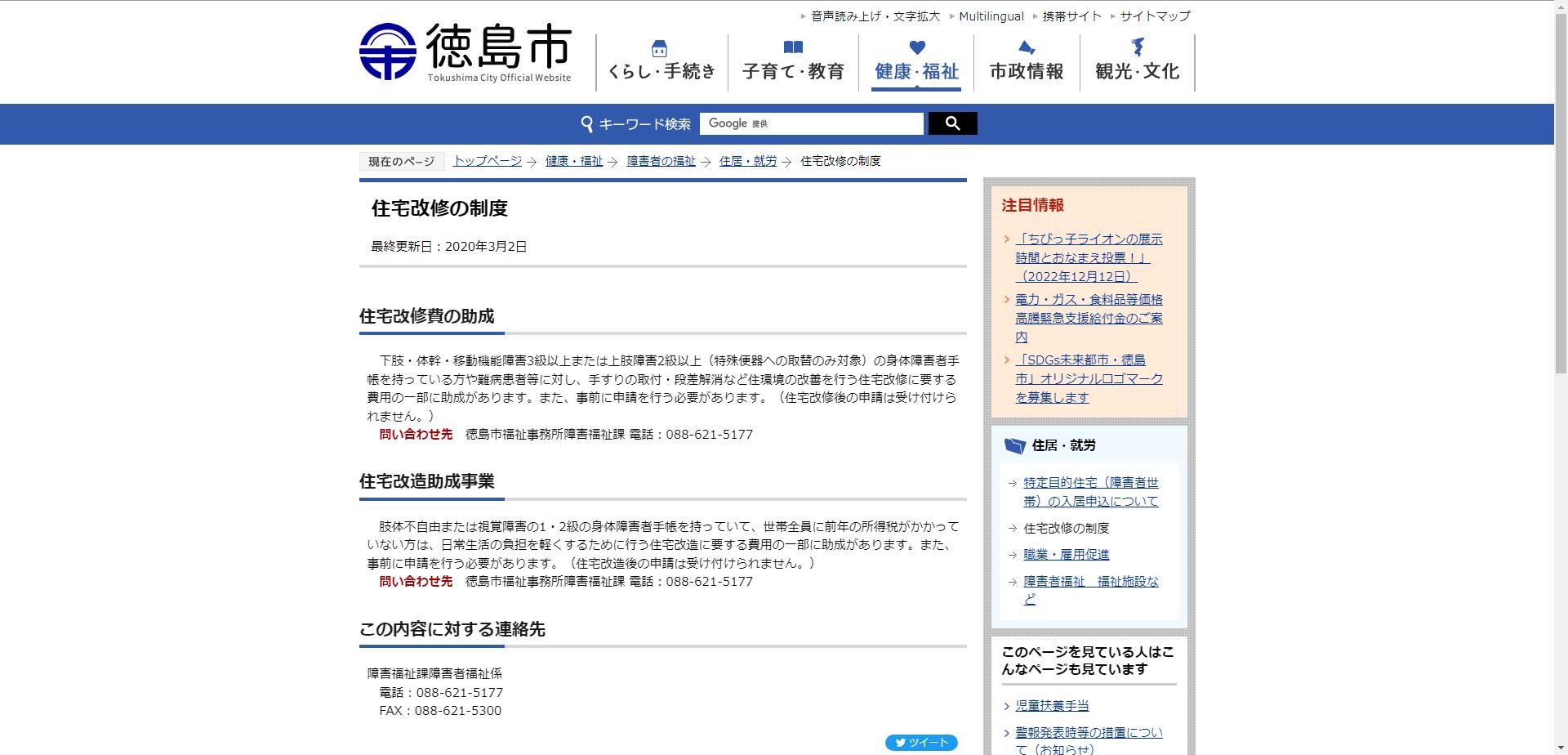Click the 住宅改造助成事業 heading
Viewport: 1568px width, 755px height.
tap(427, 481)
